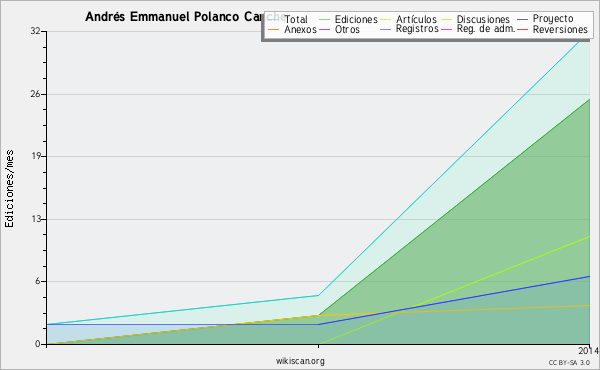
Task: Click the wikiscan.org link text
Action: point(300,361)
